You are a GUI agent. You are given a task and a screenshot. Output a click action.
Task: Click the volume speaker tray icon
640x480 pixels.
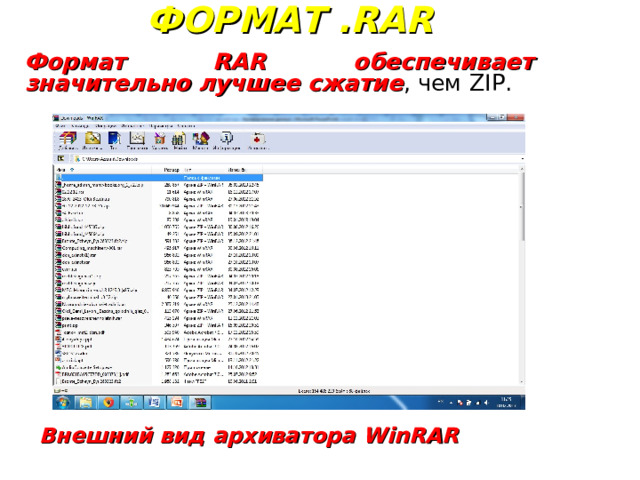486,402
